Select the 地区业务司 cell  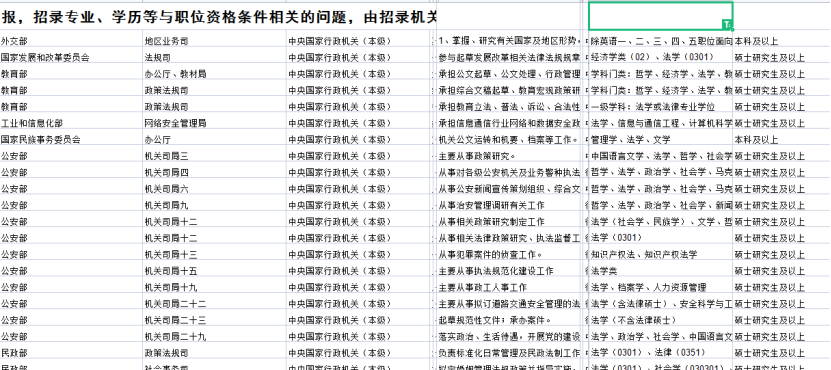[215, 41]
